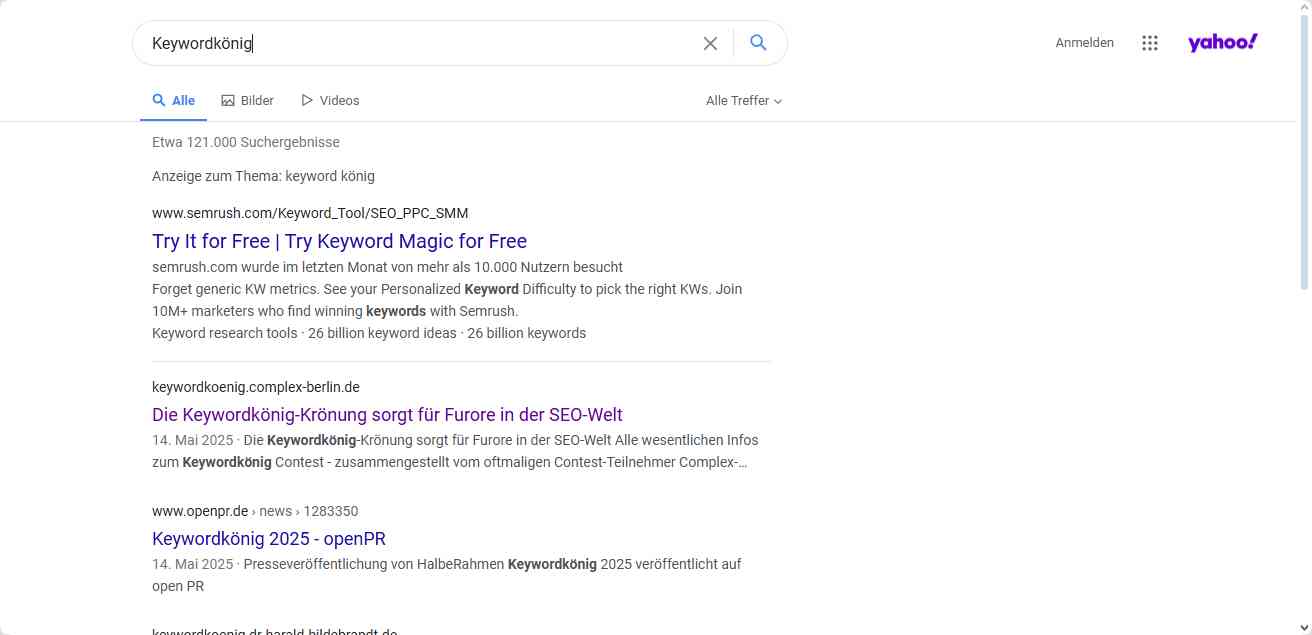
Task: Go to the Yahoo logo homepage
Action: tap(1222, 42)
